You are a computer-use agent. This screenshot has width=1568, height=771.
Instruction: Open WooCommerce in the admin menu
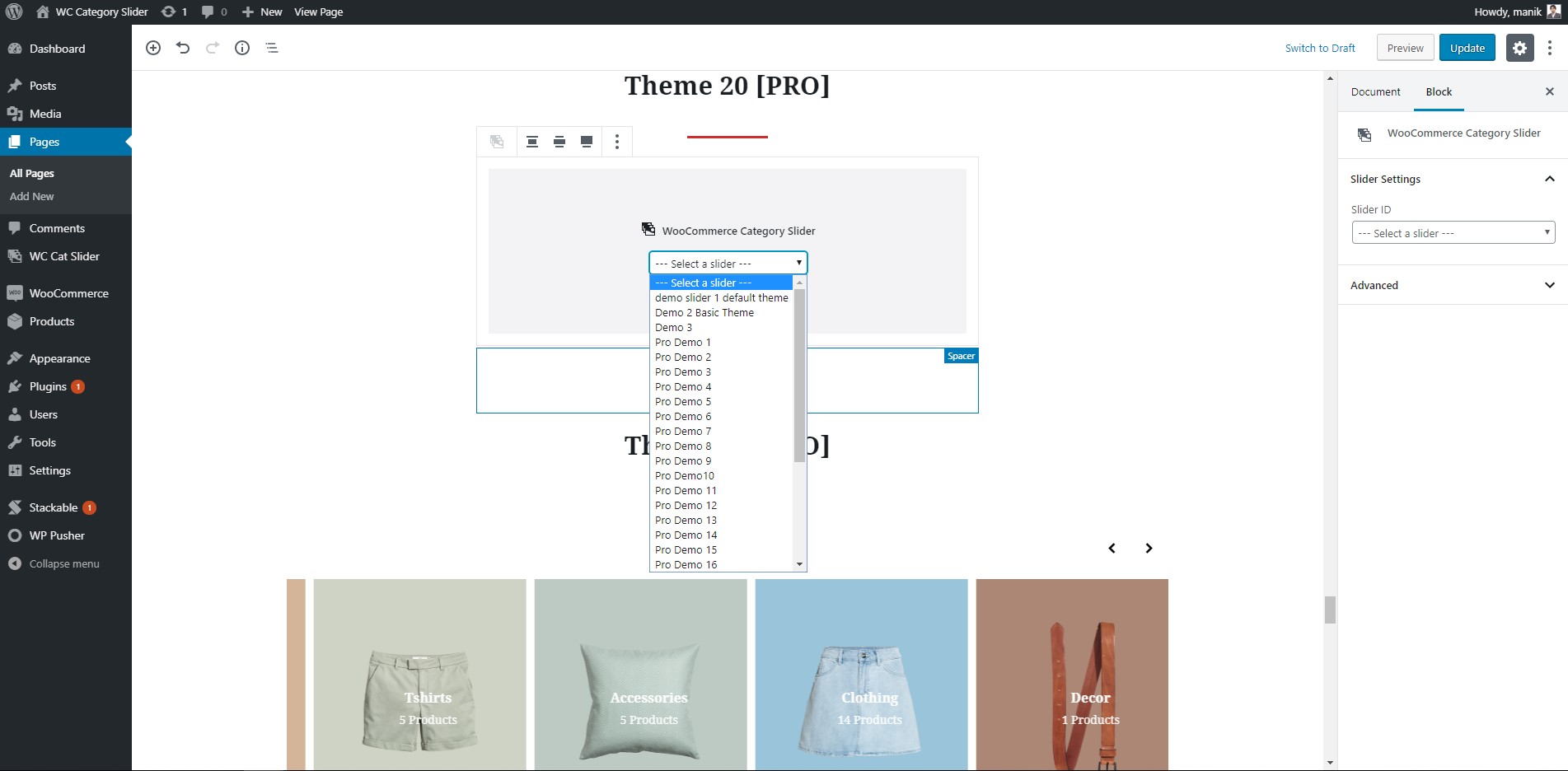66,293
